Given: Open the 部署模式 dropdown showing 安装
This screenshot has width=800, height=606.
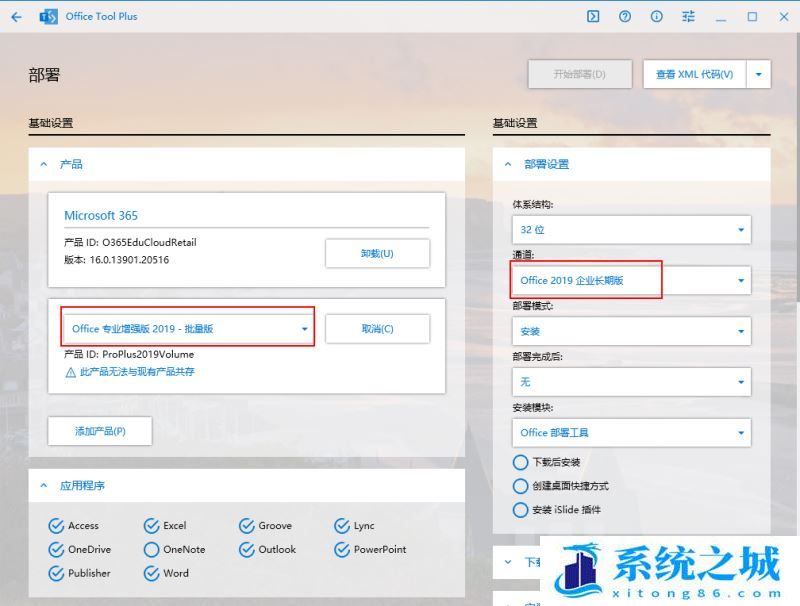Looking at the screenshot, I should point(632,331).
